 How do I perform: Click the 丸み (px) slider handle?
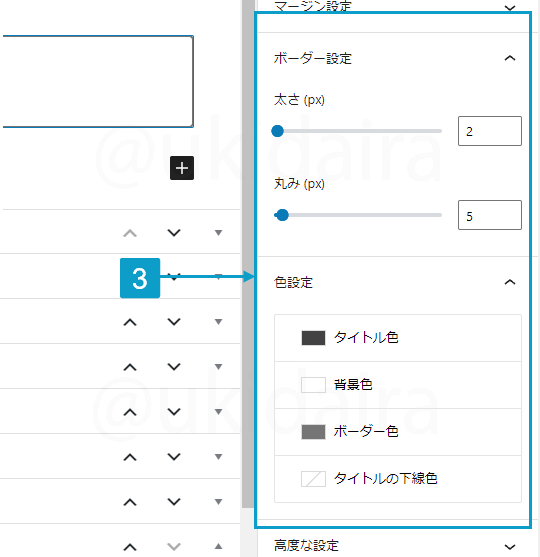click(x=282, y=215)
